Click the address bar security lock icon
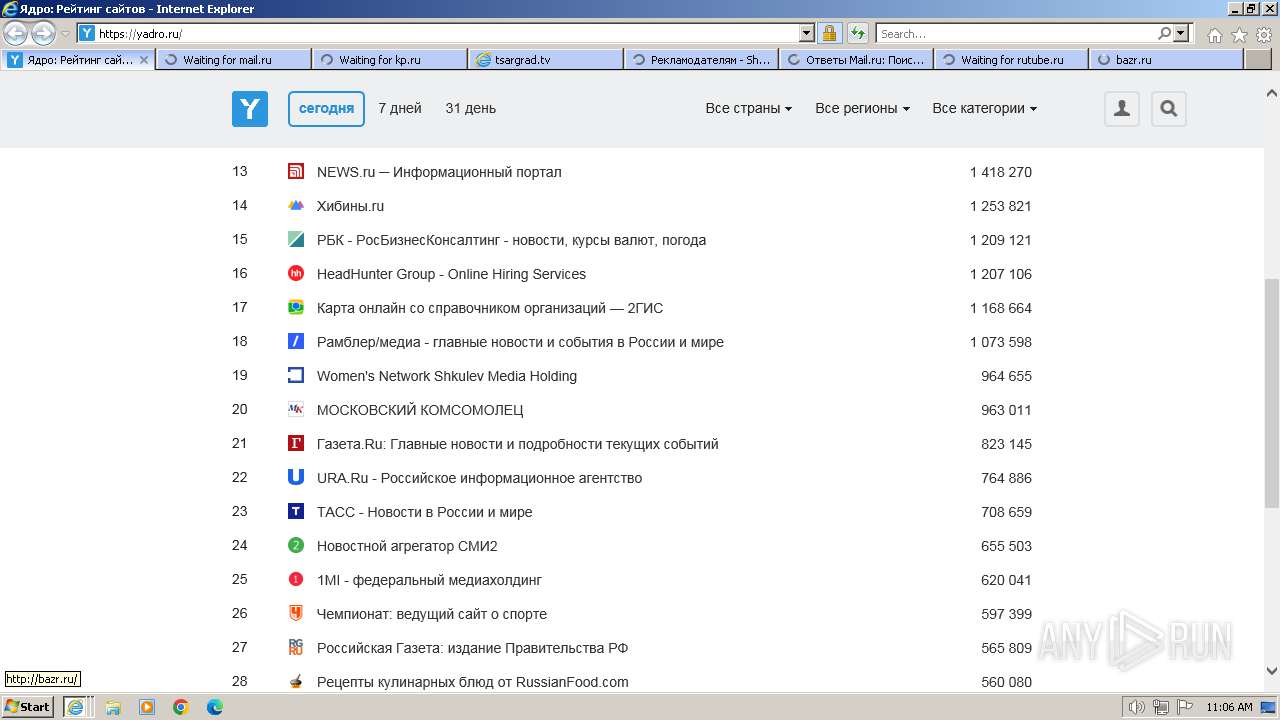This screenshot has height=720, width=1280. pos(830,33)
